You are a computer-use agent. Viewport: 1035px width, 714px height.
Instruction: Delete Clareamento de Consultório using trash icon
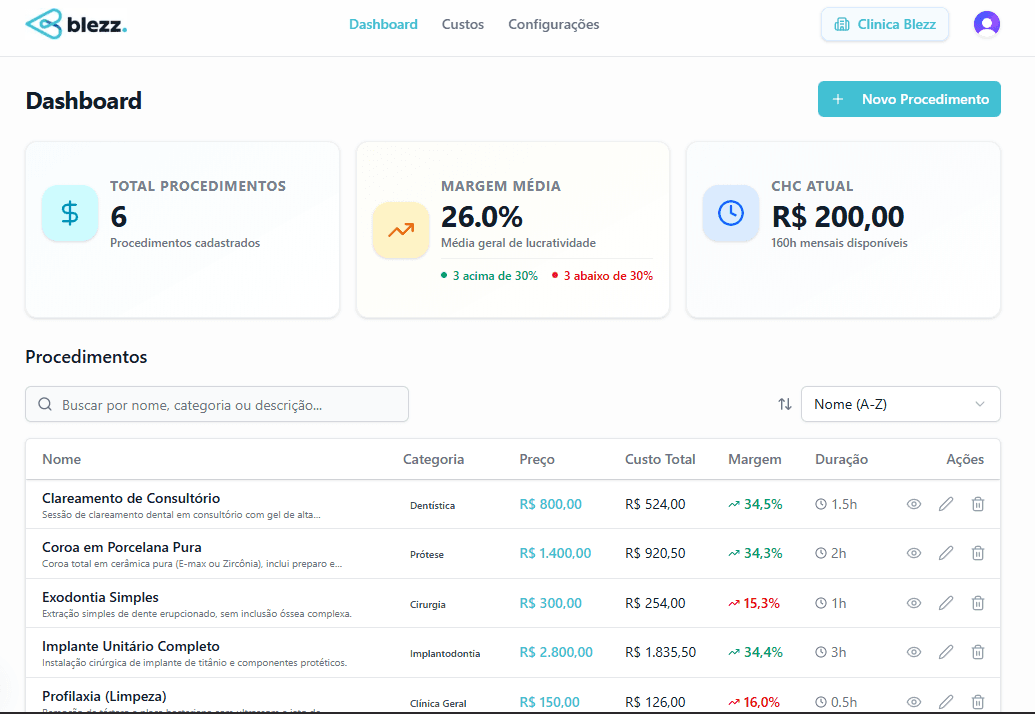[x=978, y=504]
